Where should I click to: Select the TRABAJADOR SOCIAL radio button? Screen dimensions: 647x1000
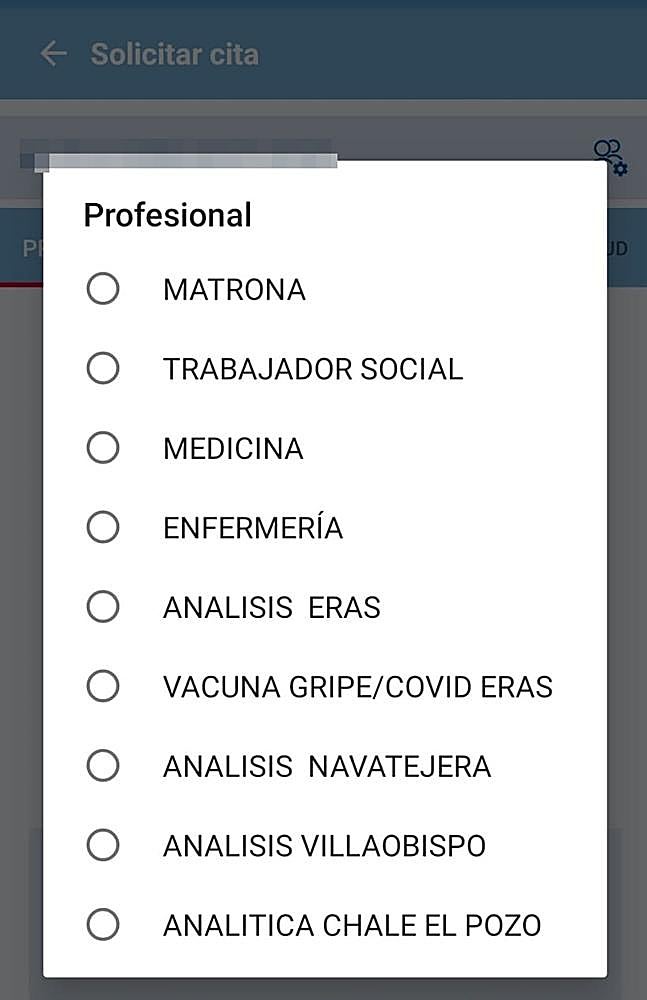(x=103, y=369)
